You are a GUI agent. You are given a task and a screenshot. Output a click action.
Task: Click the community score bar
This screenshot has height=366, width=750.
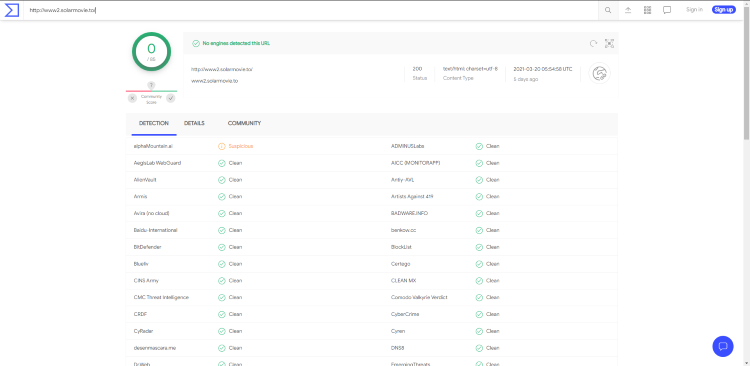[152, 91]
